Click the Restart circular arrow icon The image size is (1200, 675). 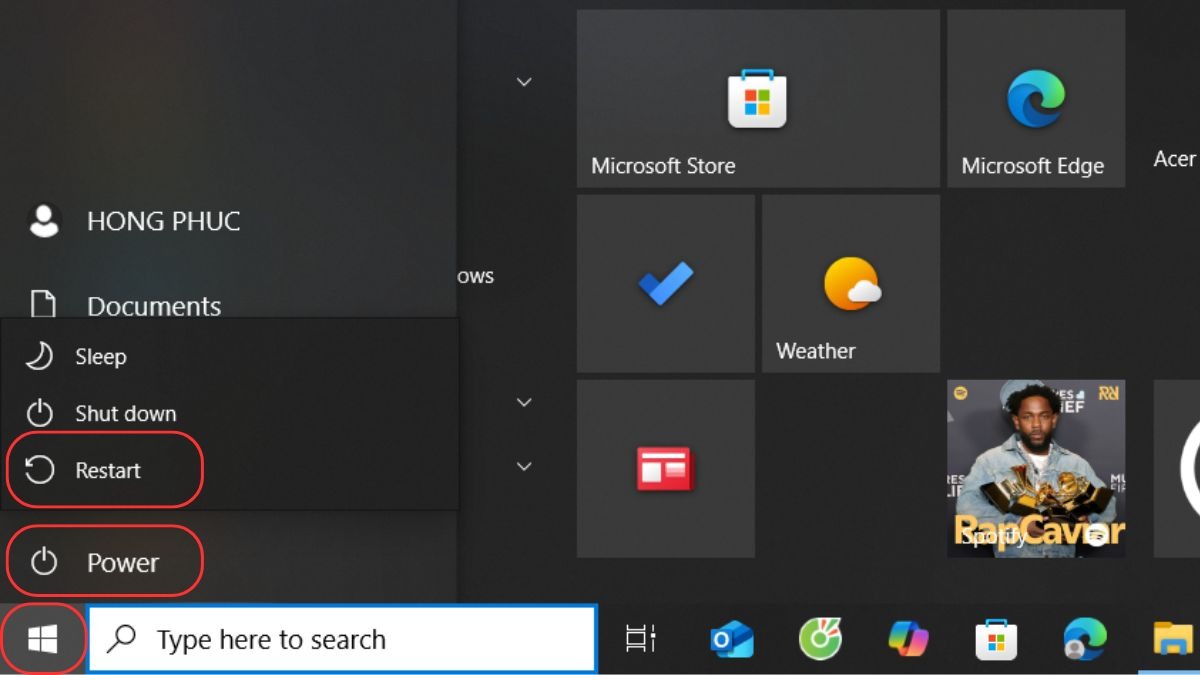pyautogui.click(x=39, y=470)
